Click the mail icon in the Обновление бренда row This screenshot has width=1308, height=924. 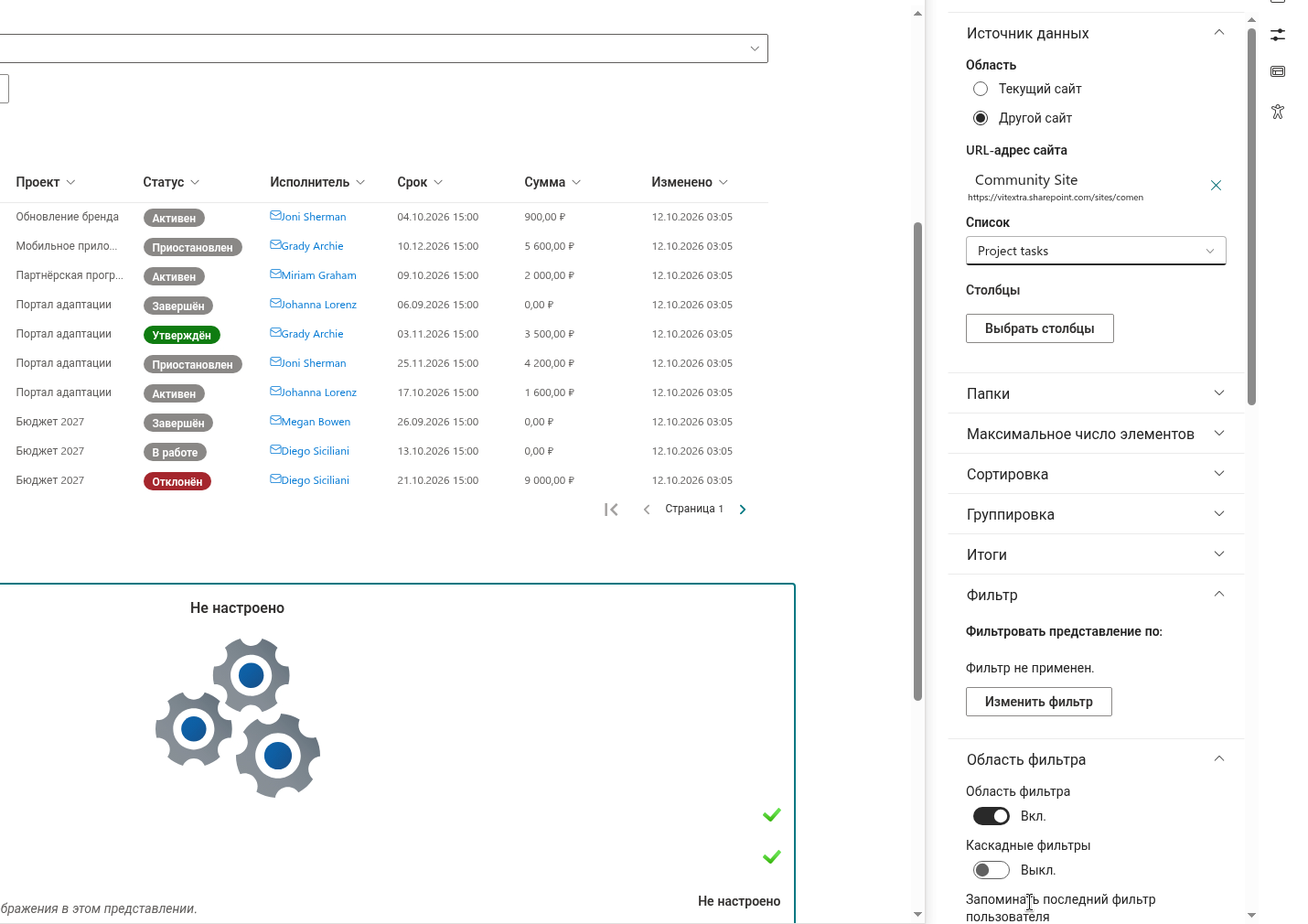pyautogui.click(x=275, y=216)
